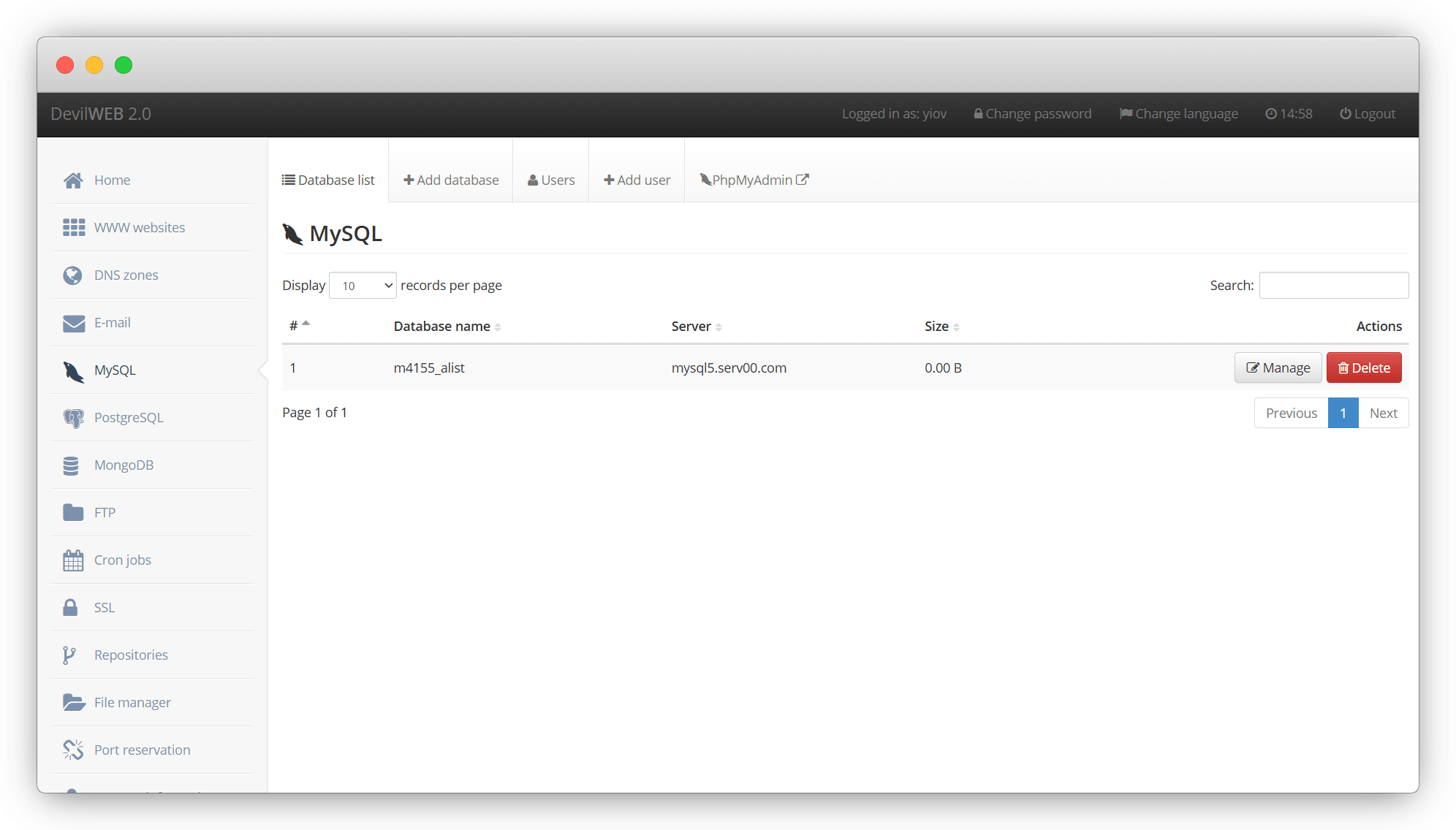
Task: Delete the m4155_alist database
Action: pyautogui.click(x=1364, y=368)
